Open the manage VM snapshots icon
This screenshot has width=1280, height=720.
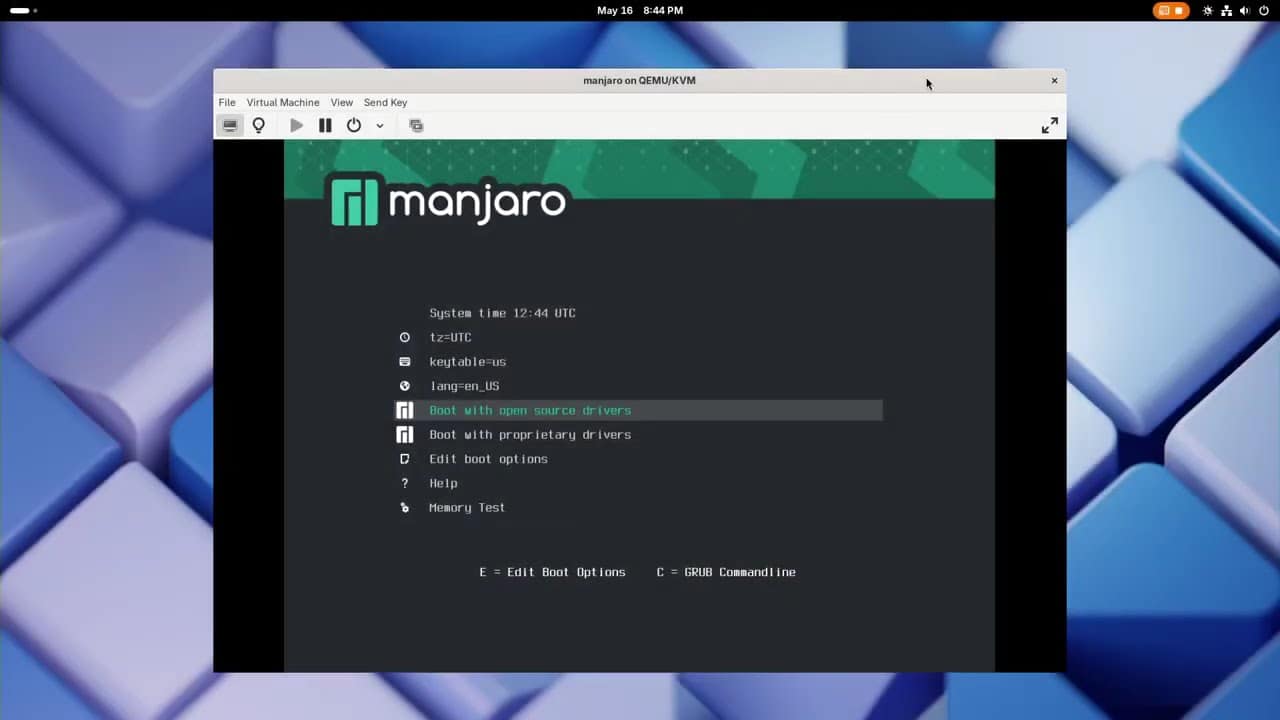416,125
